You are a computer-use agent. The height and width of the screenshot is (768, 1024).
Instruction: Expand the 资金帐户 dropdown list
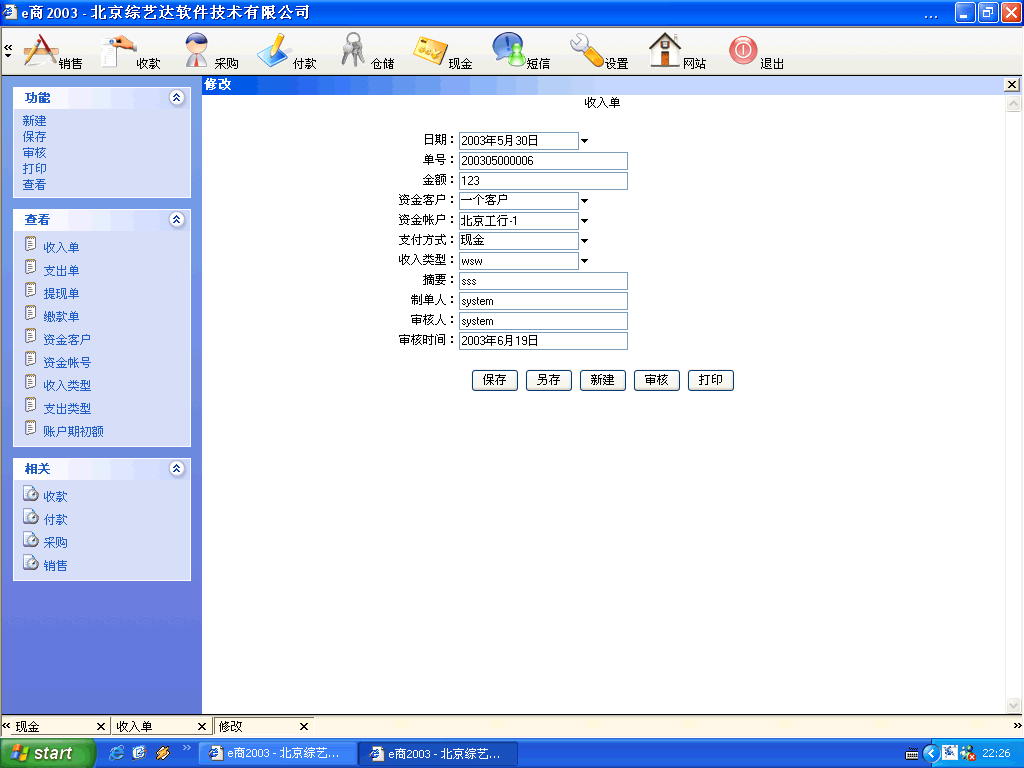point(585,221)
